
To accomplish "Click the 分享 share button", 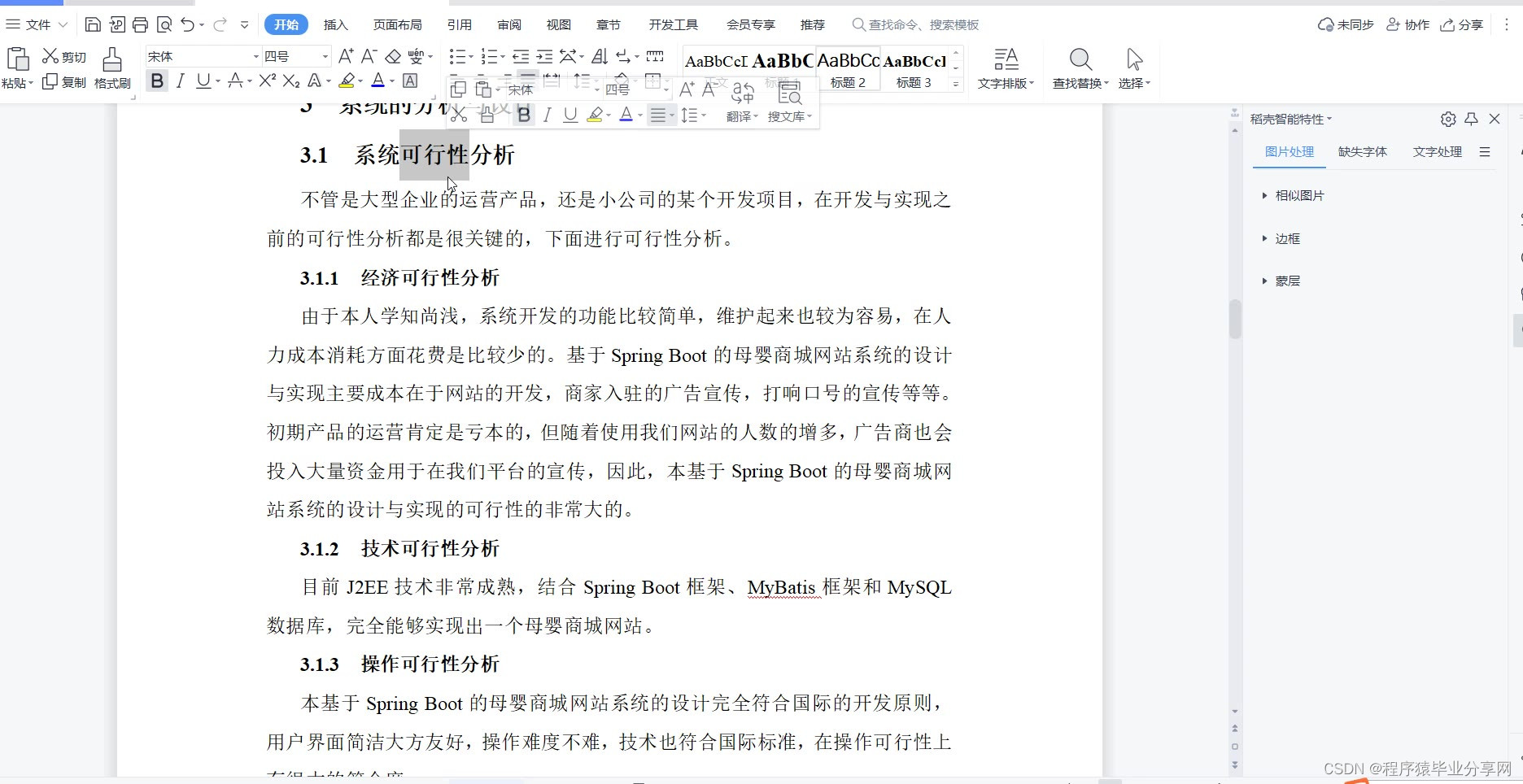I will pyautogui.click(x=1462, y=24).
